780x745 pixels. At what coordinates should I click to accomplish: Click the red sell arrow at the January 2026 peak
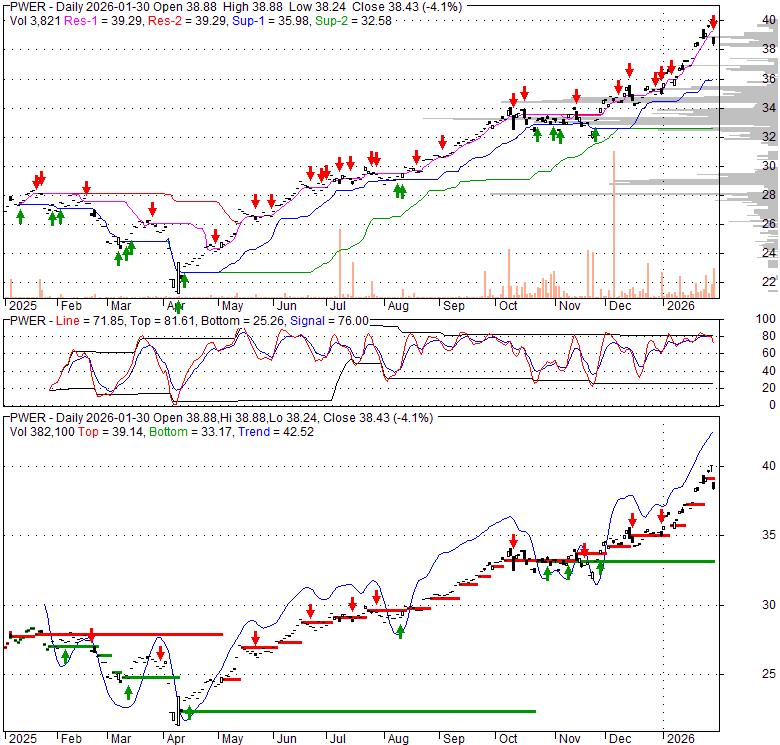click(713, 21)
